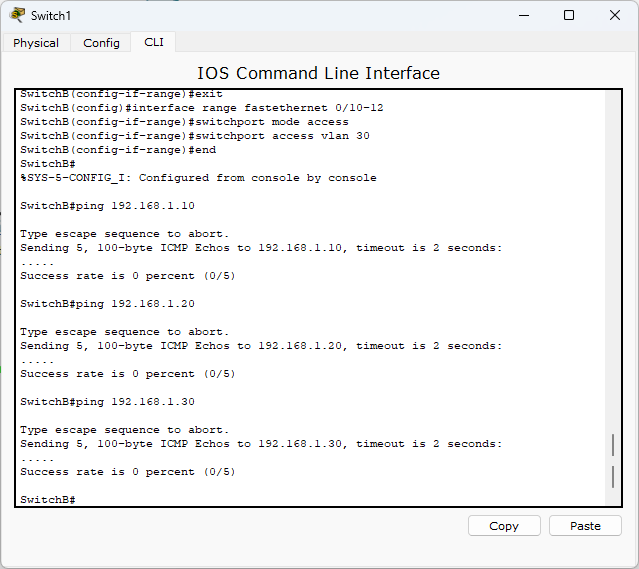Open the Config tab
This screenshot has width=639, height=569.
click(x=101, y=43)
